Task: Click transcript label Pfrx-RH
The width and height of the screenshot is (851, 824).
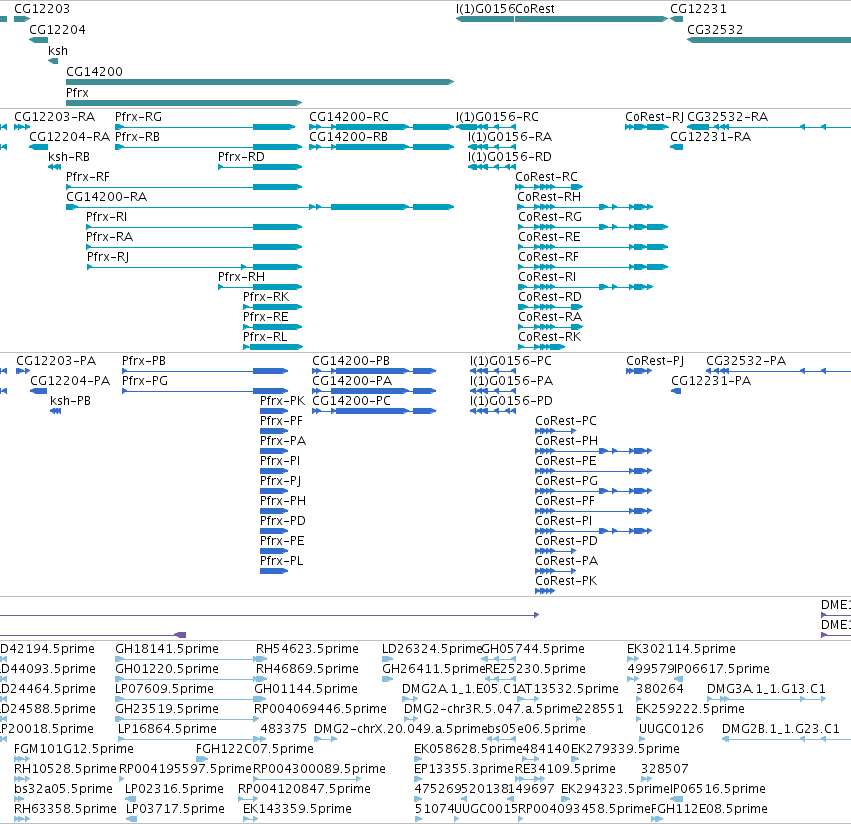Action: tap(242, 277)
